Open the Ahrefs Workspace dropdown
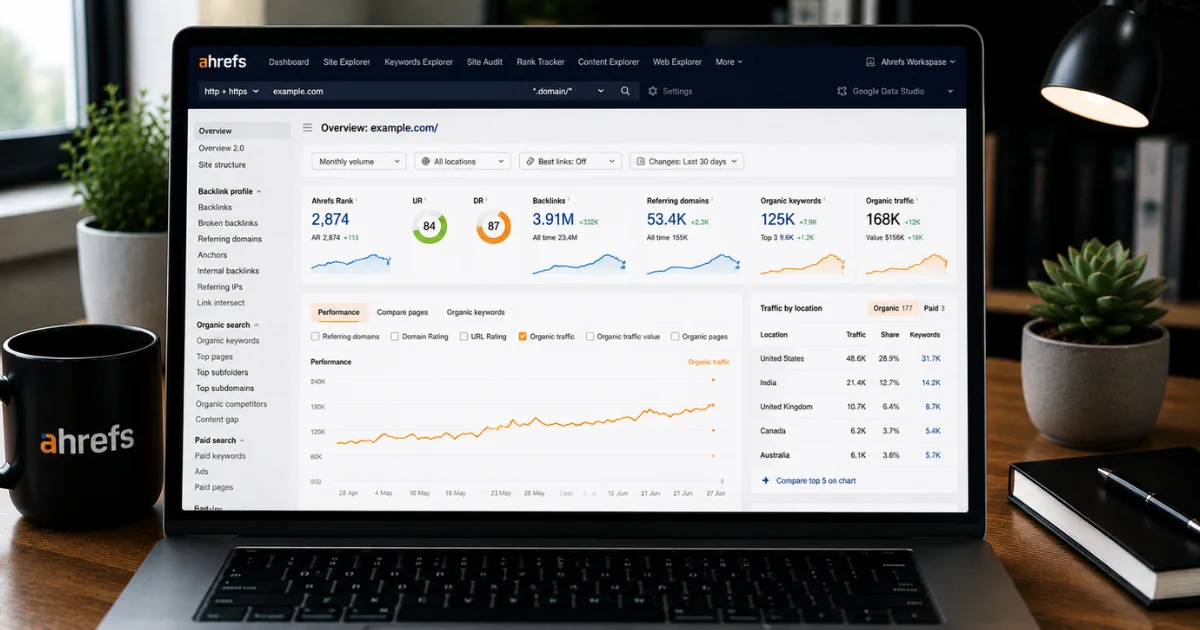The image size is (1200, 630). pyautogui.click(x=910, y=62)
